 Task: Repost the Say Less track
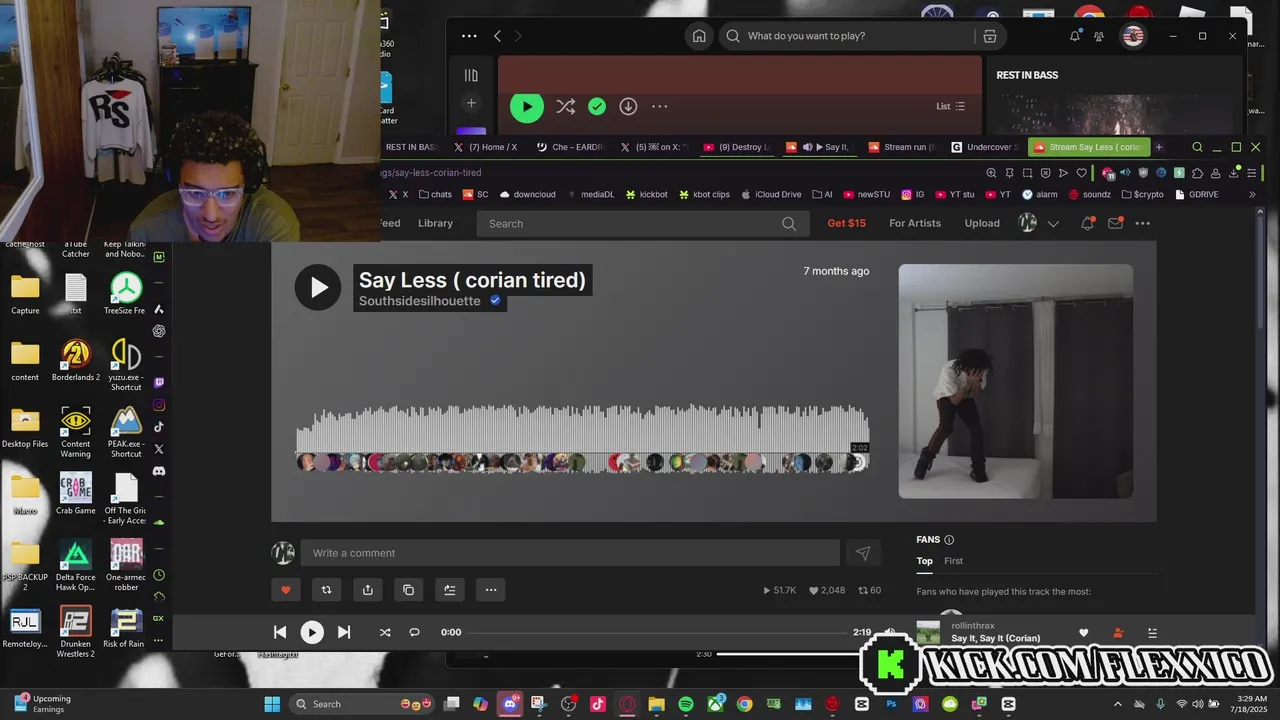[326, 590]
